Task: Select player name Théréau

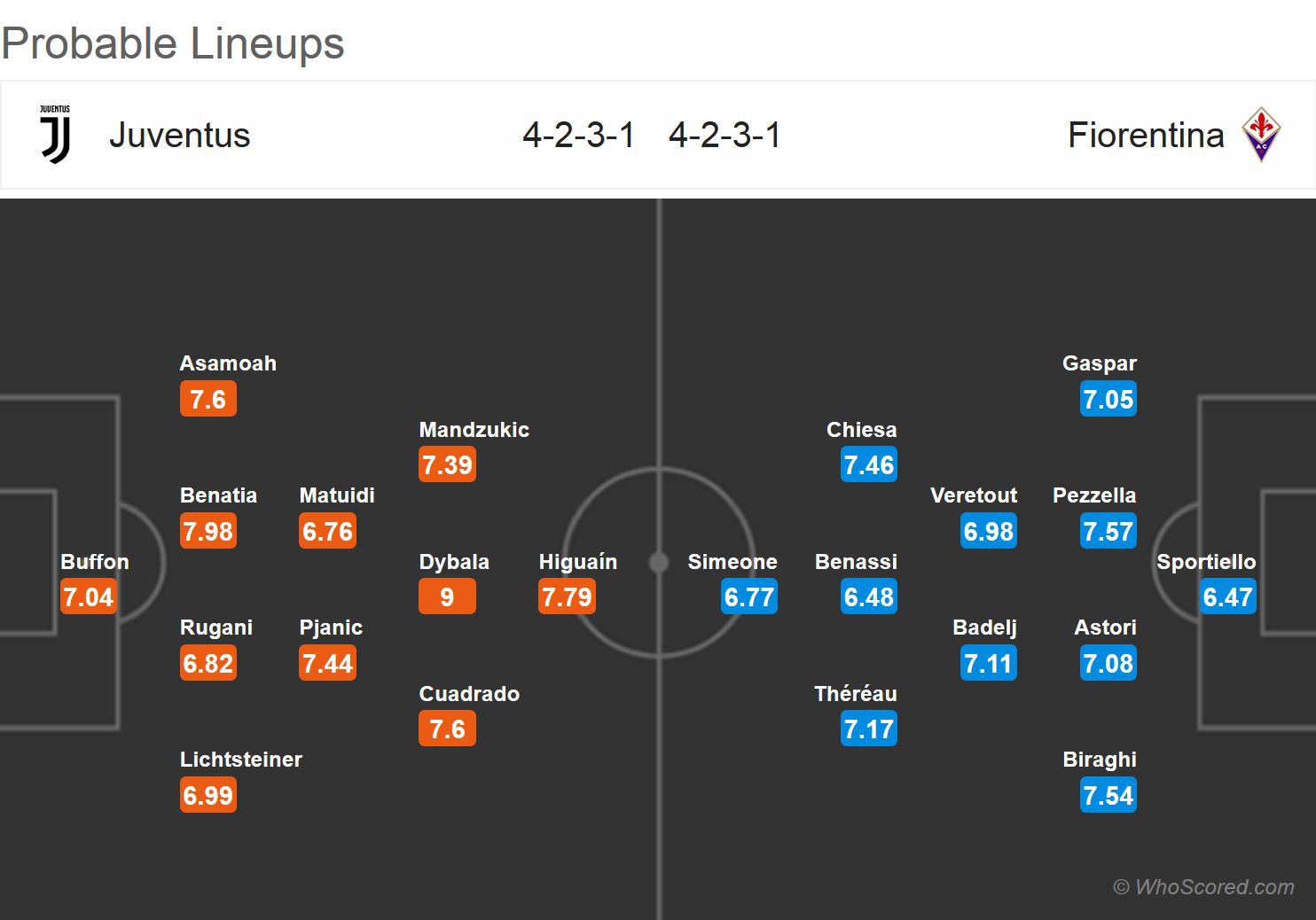Action: [x=855, y=694]
